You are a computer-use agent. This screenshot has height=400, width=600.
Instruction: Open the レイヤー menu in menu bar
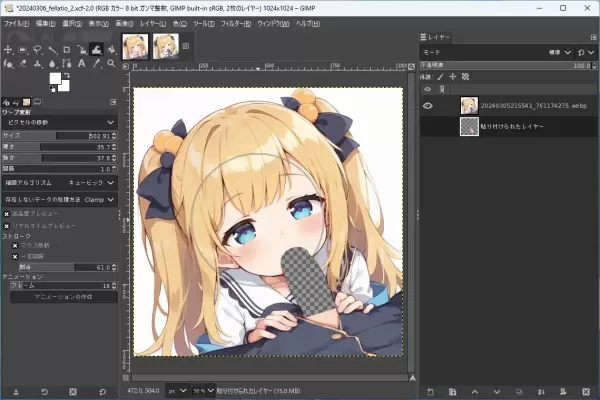(x=153, y=24)
